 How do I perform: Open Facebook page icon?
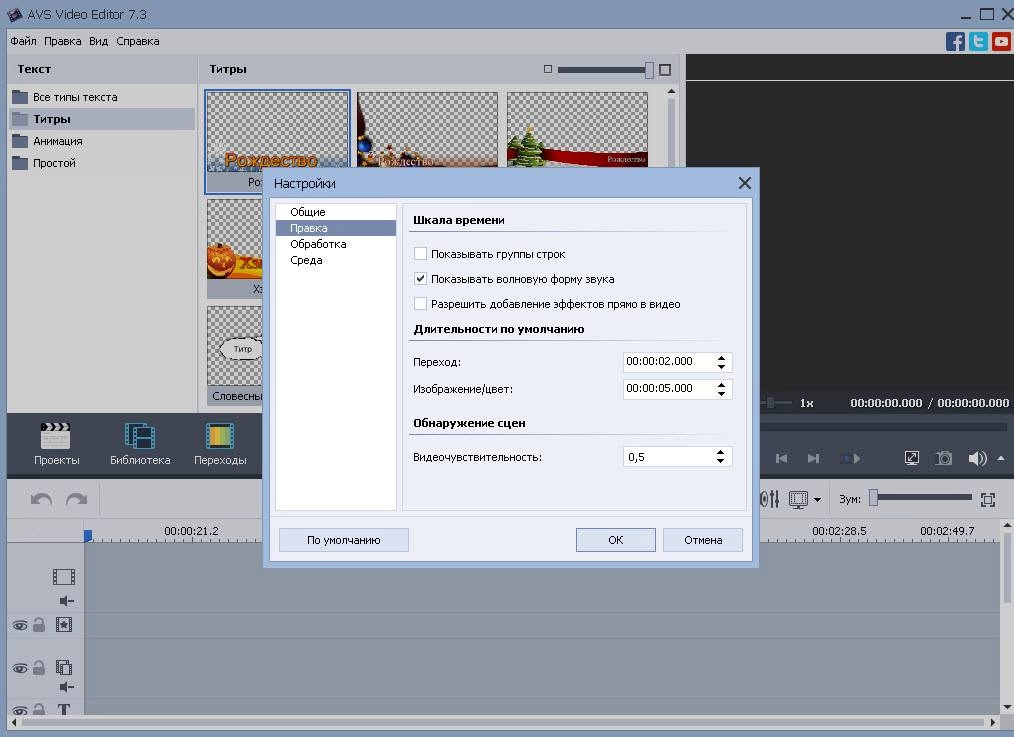[955, 41]
